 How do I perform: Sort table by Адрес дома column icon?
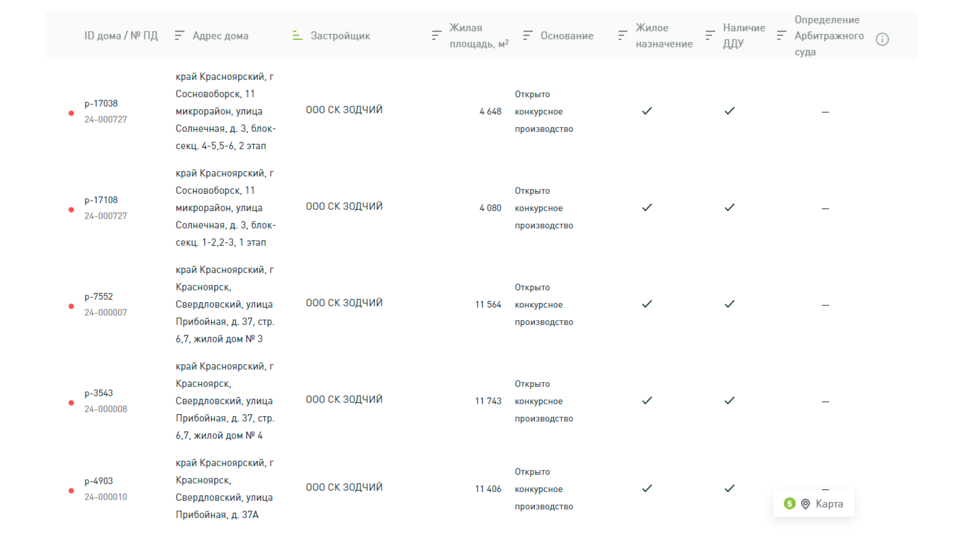pos(180,36)
